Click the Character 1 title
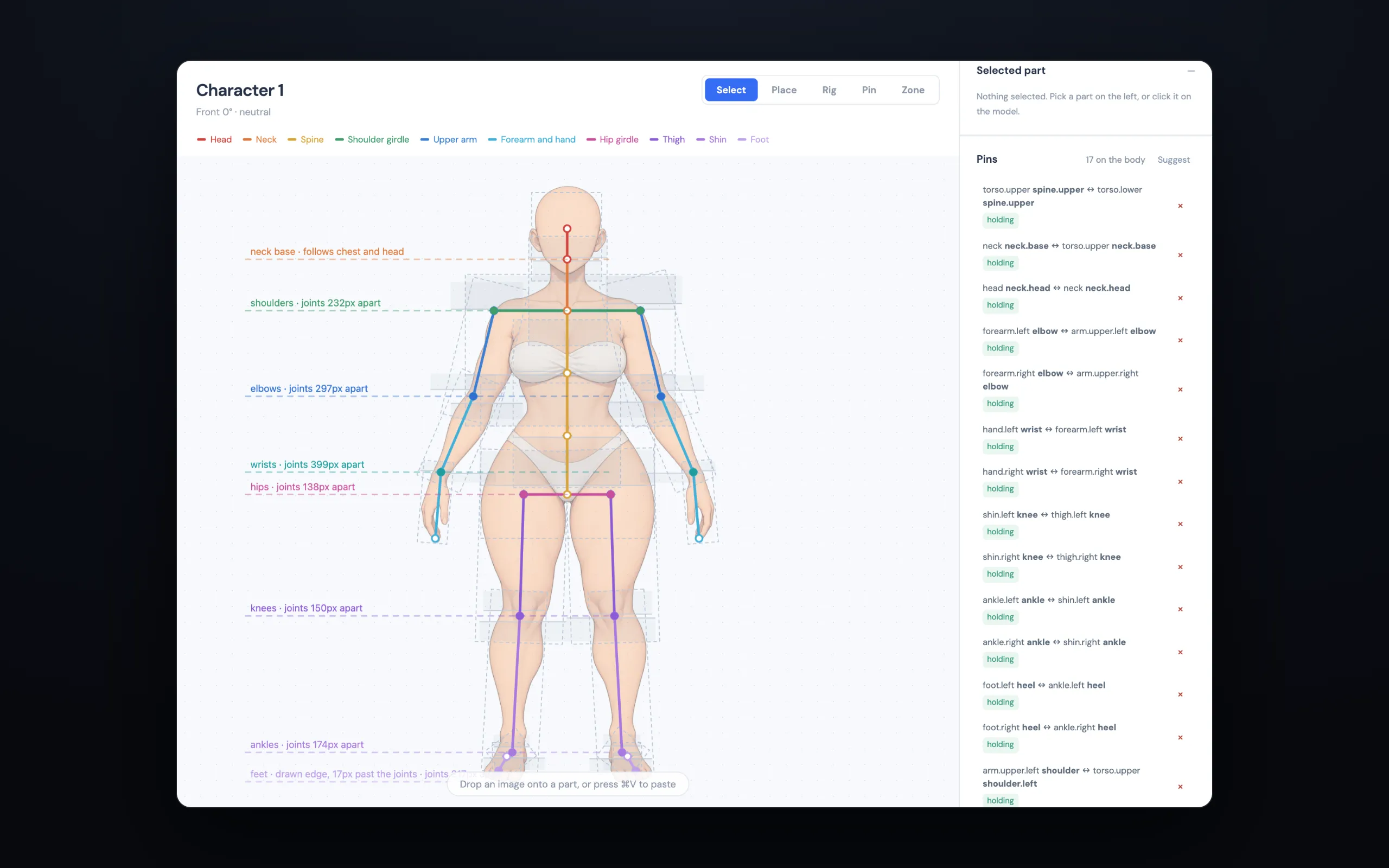This screenshot has height=868, width=1389. [240, 90]
